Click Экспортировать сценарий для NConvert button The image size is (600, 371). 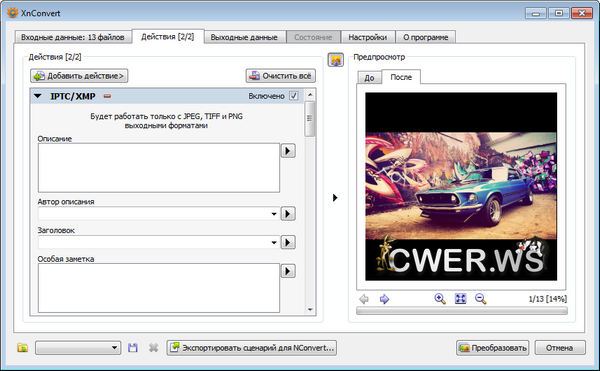tap(252, 348)
